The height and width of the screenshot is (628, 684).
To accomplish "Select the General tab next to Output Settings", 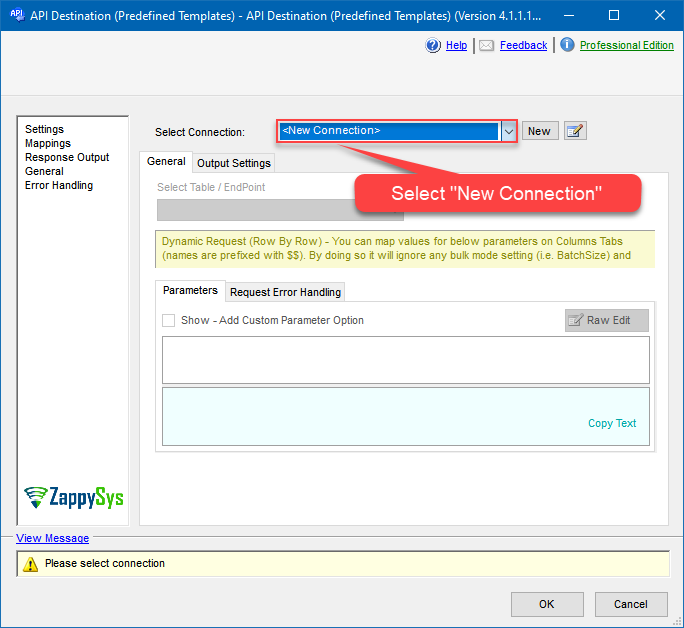I will click(166, 161).
